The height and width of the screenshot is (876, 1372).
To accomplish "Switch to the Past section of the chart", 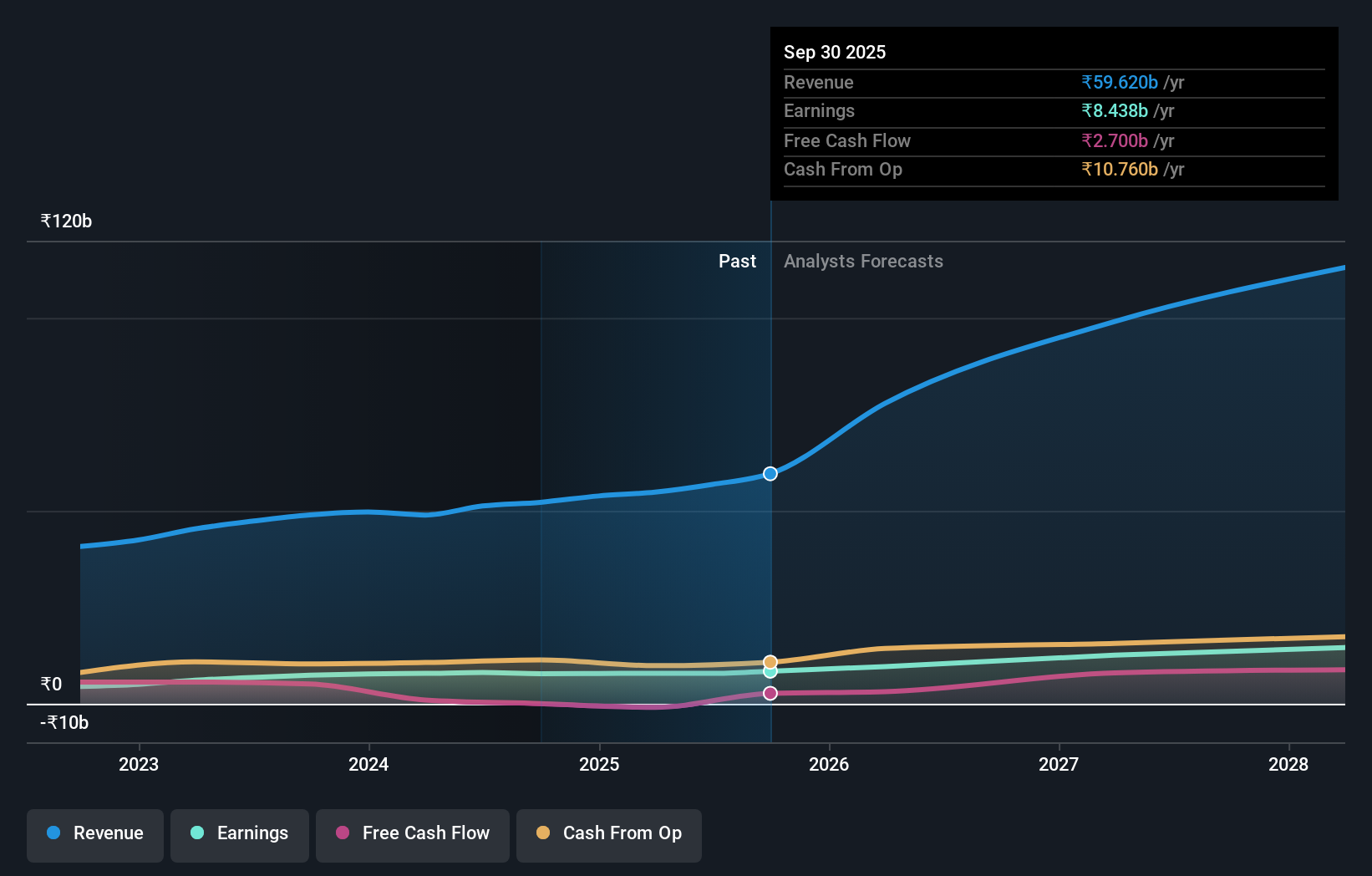I will click(737, 261).
